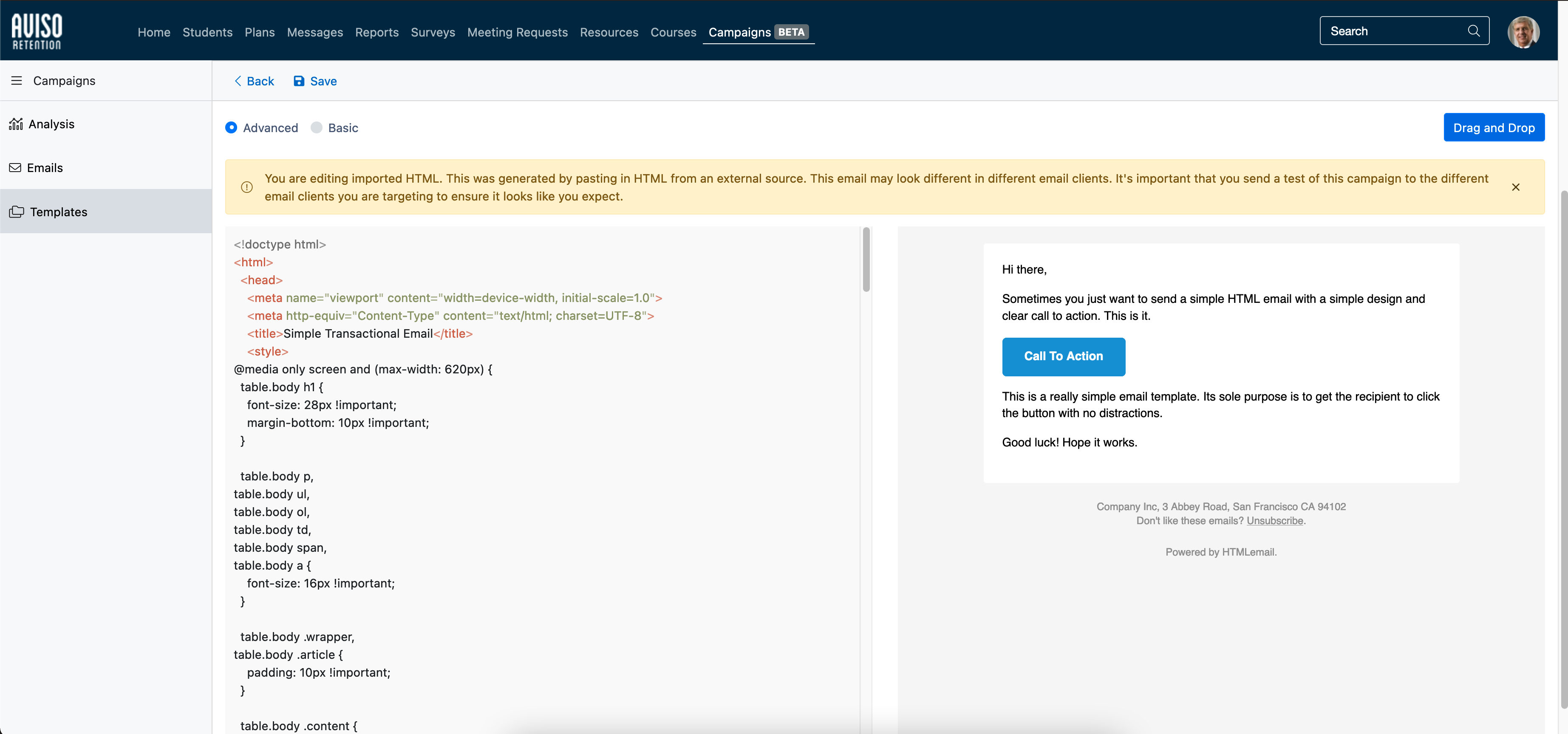Click the '<style>' tag line

tap(268, 352)
